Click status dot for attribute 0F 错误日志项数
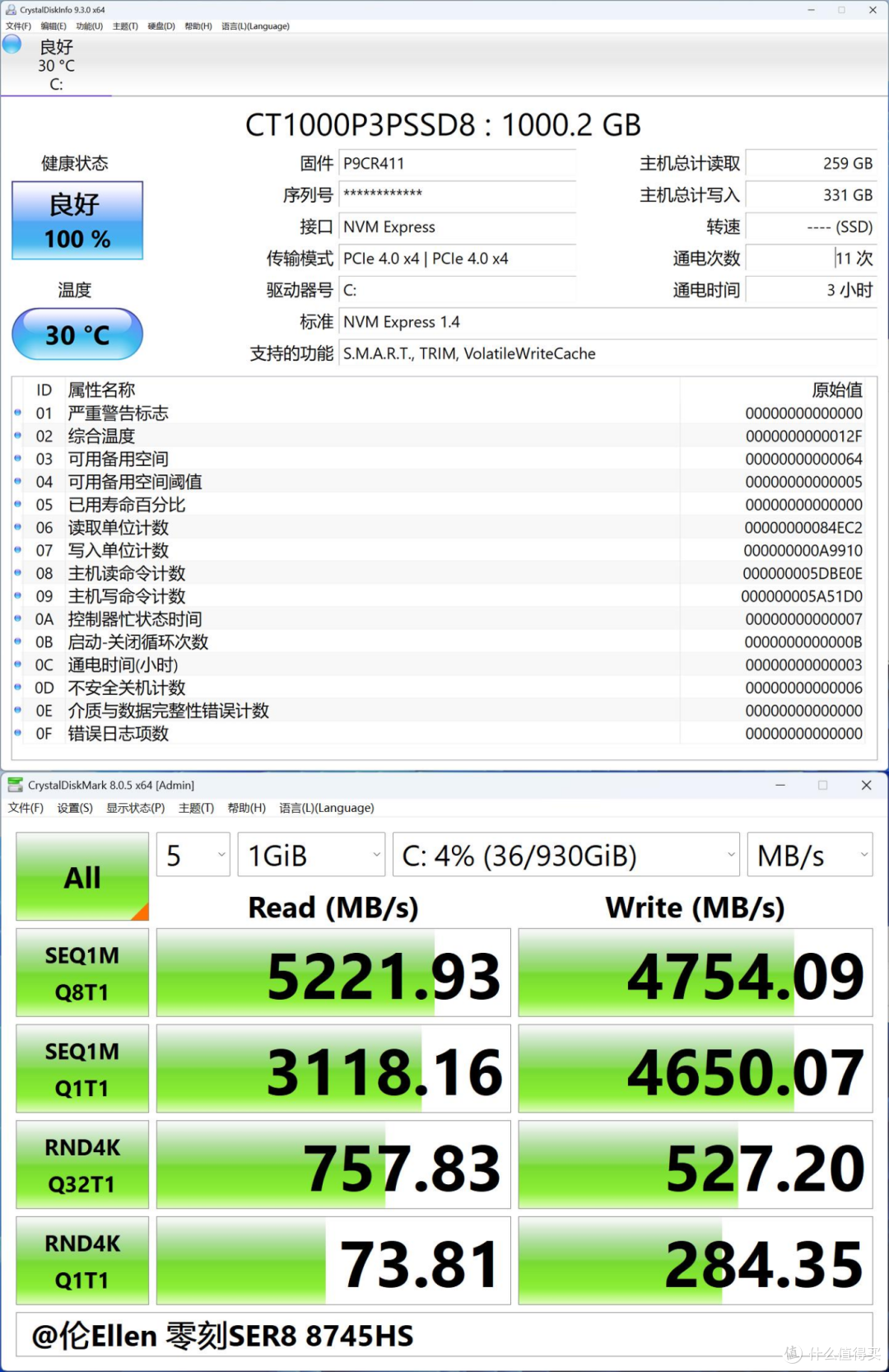The width and height of the screenshot is (889, 1372). tap(18, 733)
